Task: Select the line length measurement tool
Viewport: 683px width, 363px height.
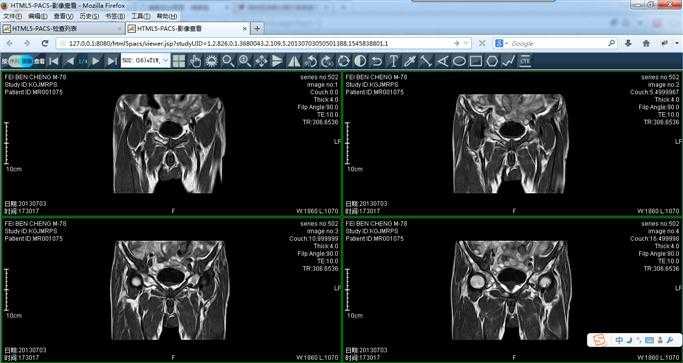Action: coord(426,61)
